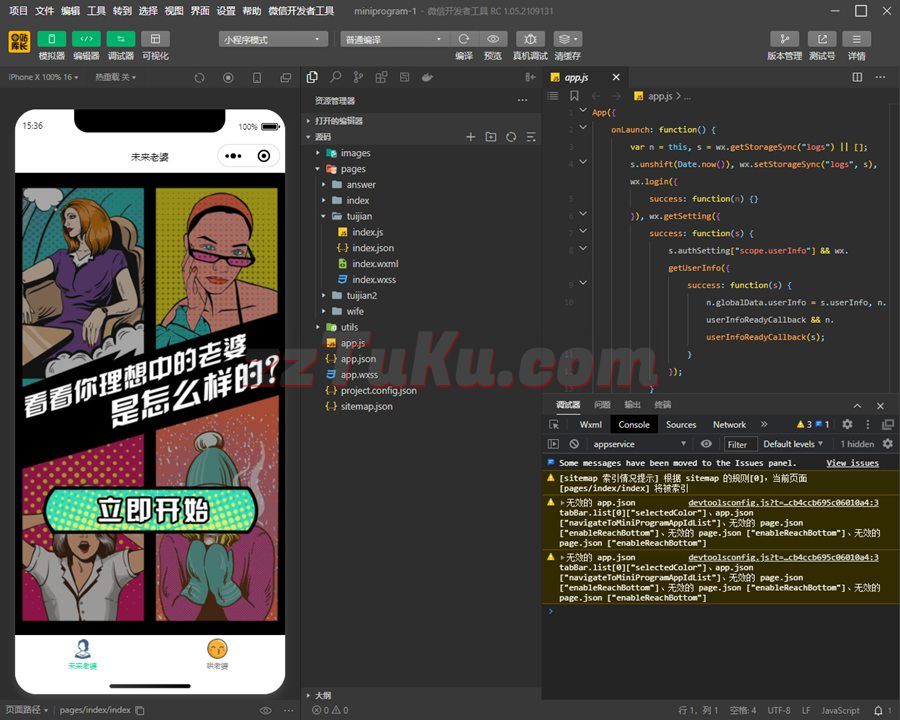900x720 pixels.
Task: Toggle the 编辑器 editor panel button
Action: point(86,39)
